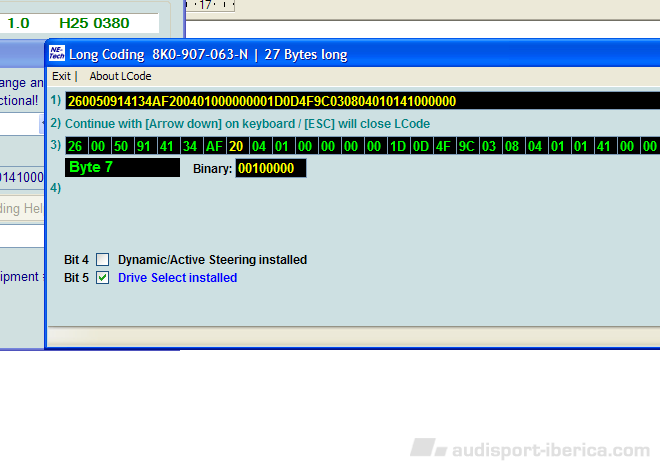Select byte cell AF
This screenshot has width=660, height=470.
214,146
